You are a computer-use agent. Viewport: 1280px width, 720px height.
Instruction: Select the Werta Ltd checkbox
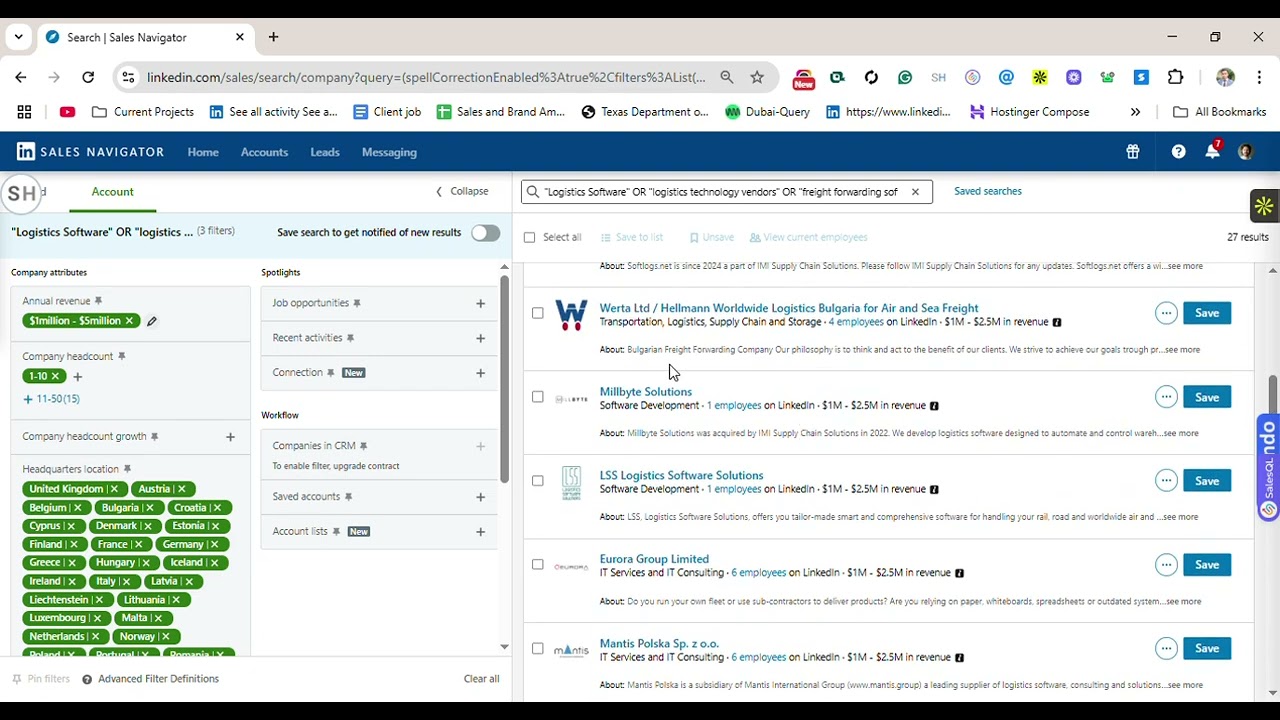pos(538,313)
